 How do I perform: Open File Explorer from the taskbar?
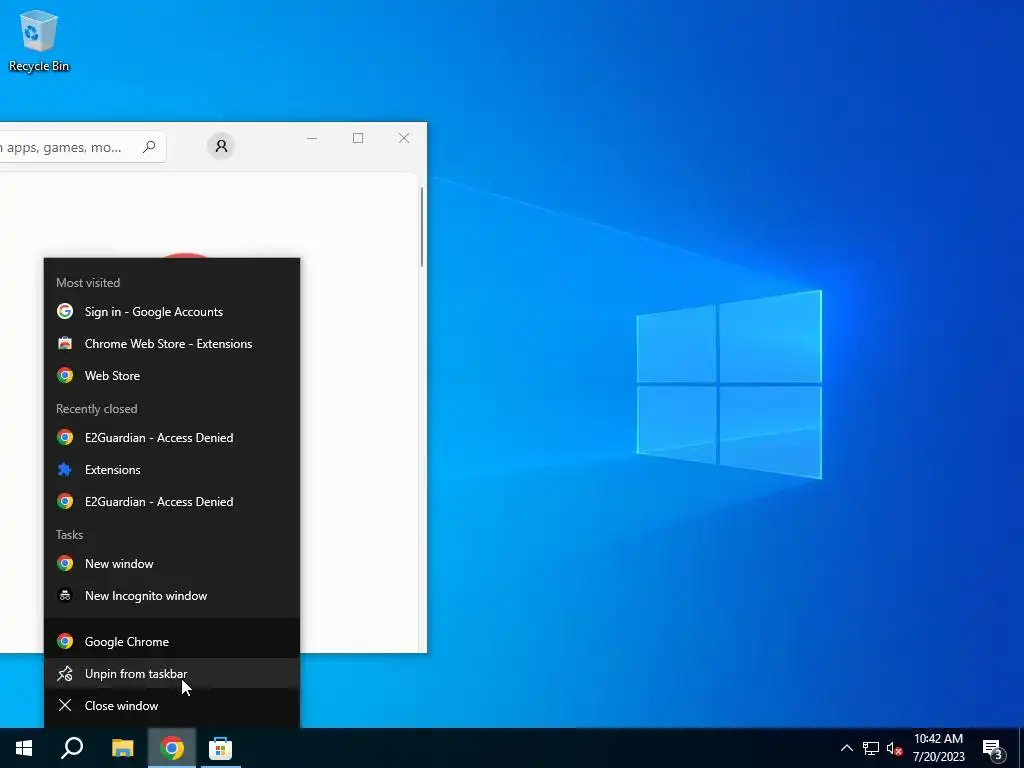click(122, 748)
